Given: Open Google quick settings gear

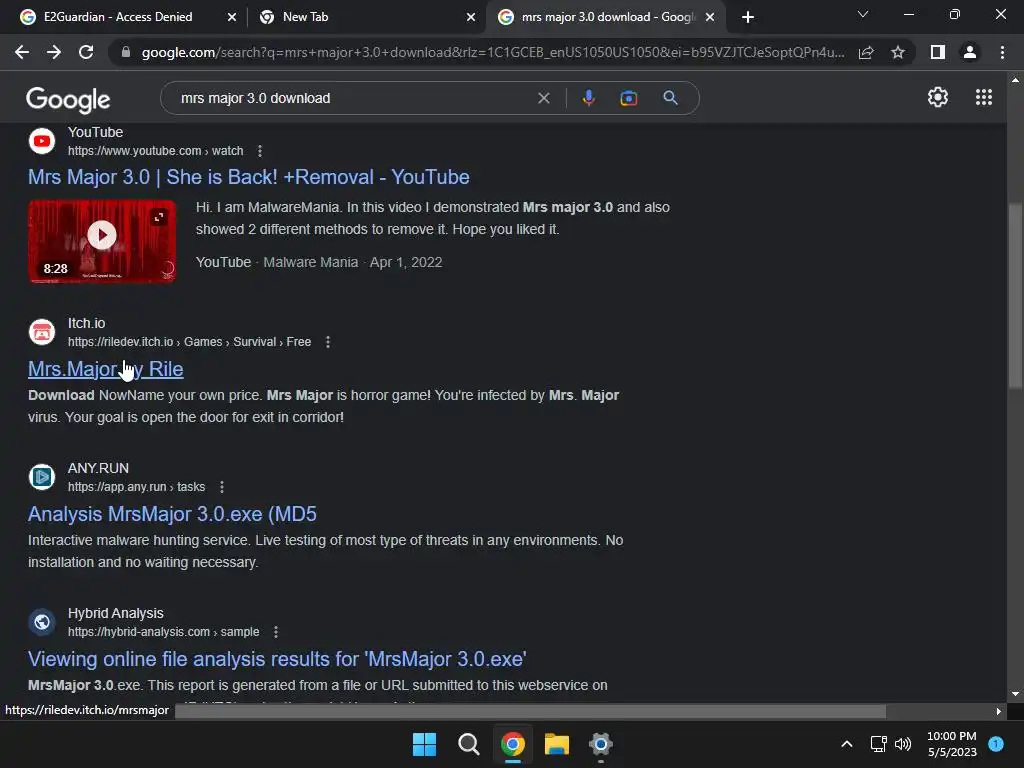Looking at the screenshot, I should pyautogui.click(x=938, y=97).
